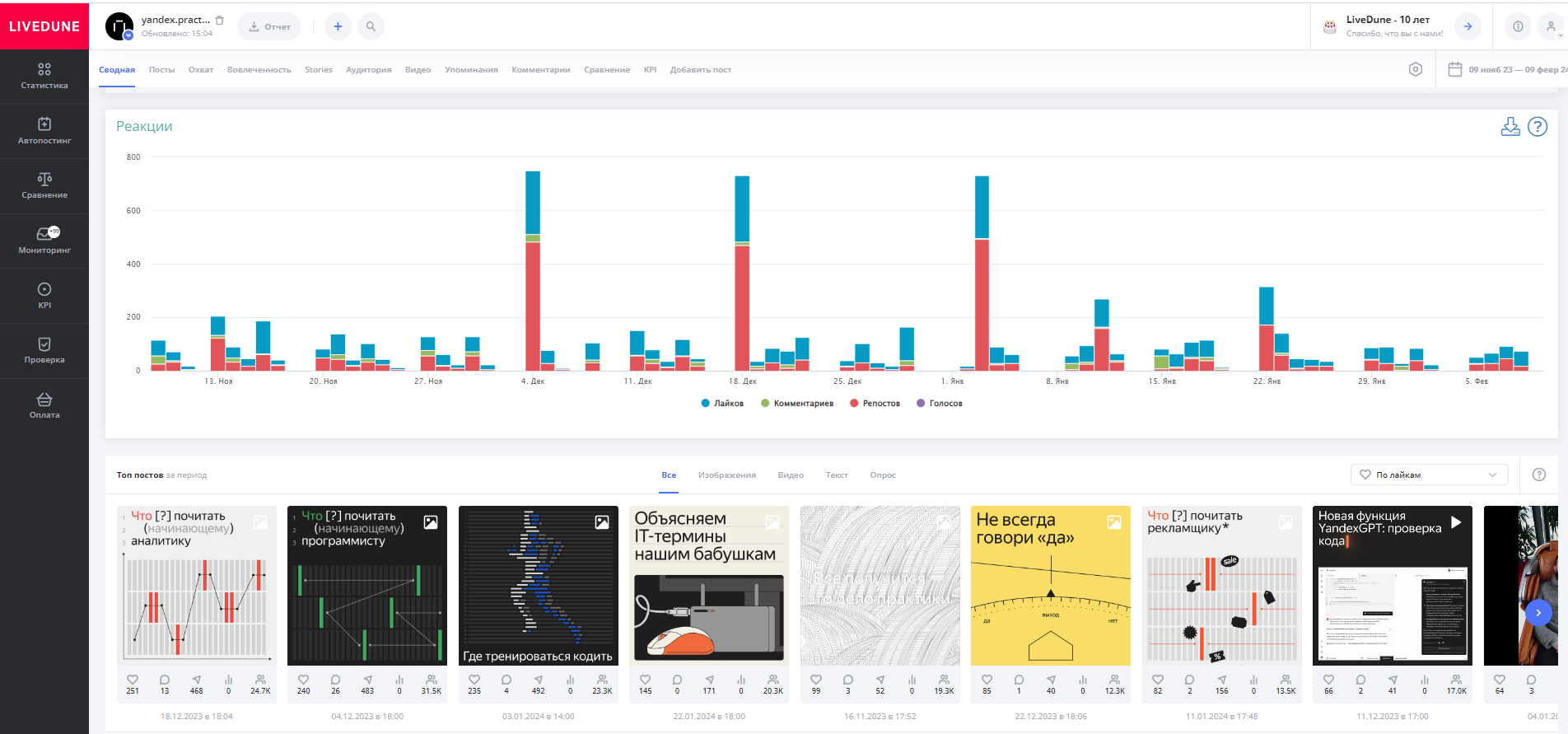
Task: Open help for the Реакции chart
Action: tap(1538, 127)
